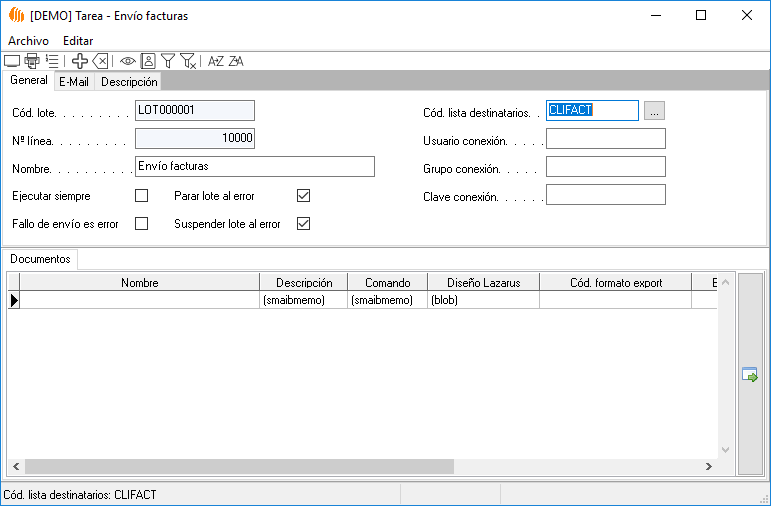Image resolution: width=771 pixels, height=506 pixels.
Task: Enable the Ejecutar siempre checkbox
Action: tap(141, 195)
